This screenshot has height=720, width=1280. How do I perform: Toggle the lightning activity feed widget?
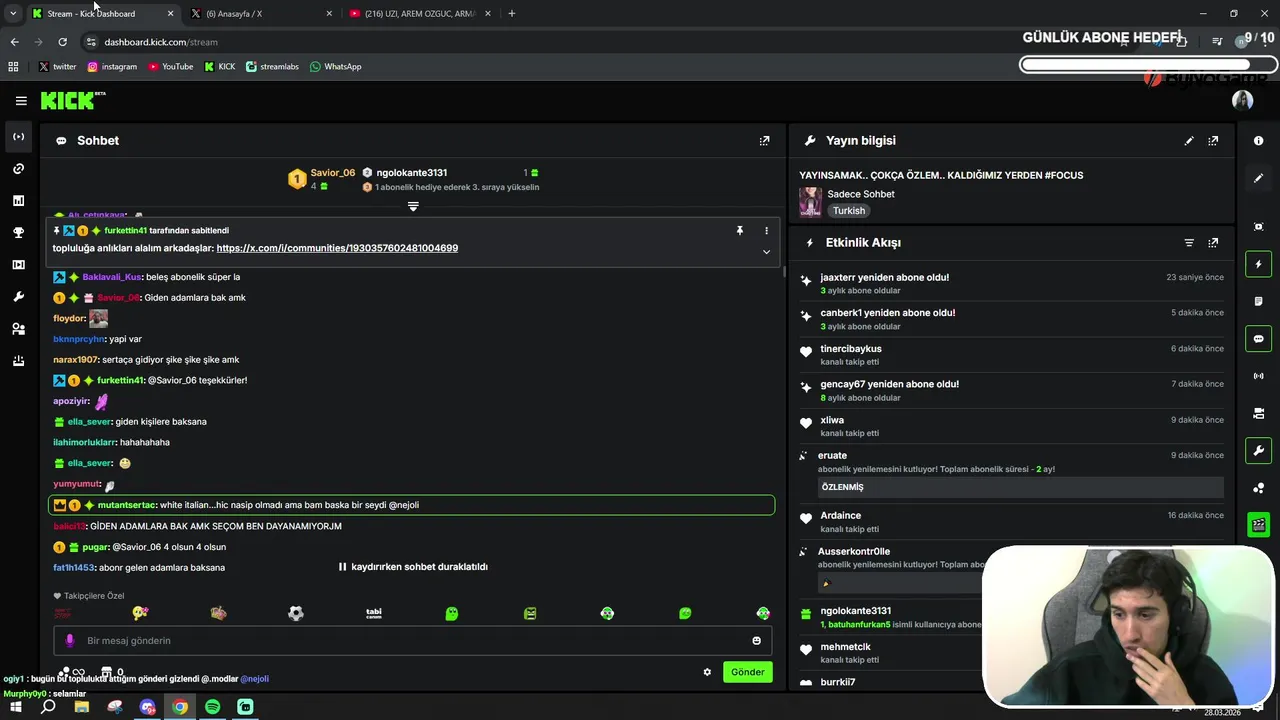1258,264
